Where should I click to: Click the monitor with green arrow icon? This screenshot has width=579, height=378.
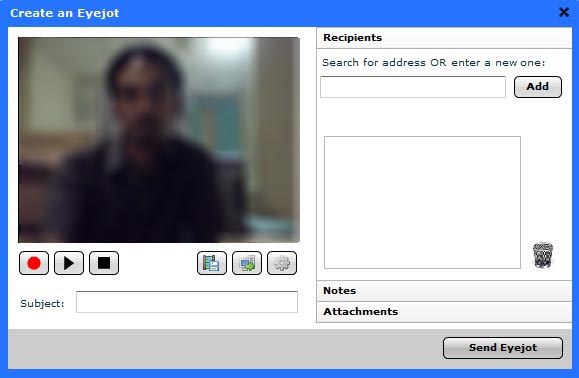247,263
